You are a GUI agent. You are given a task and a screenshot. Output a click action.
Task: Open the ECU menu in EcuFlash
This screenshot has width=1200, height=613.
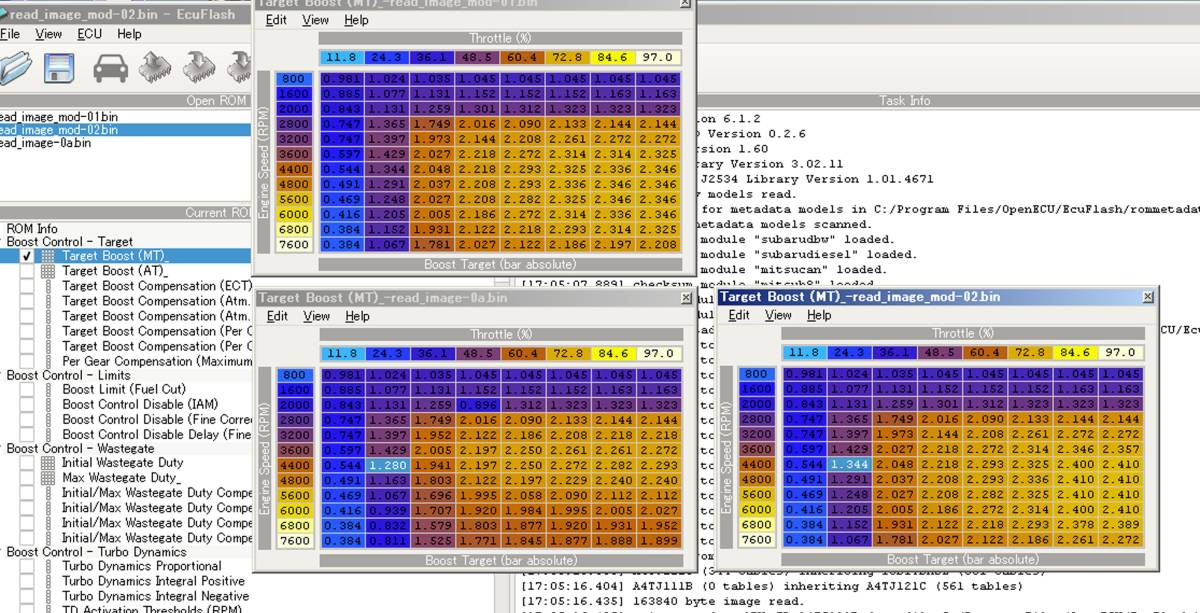[89, 34]
